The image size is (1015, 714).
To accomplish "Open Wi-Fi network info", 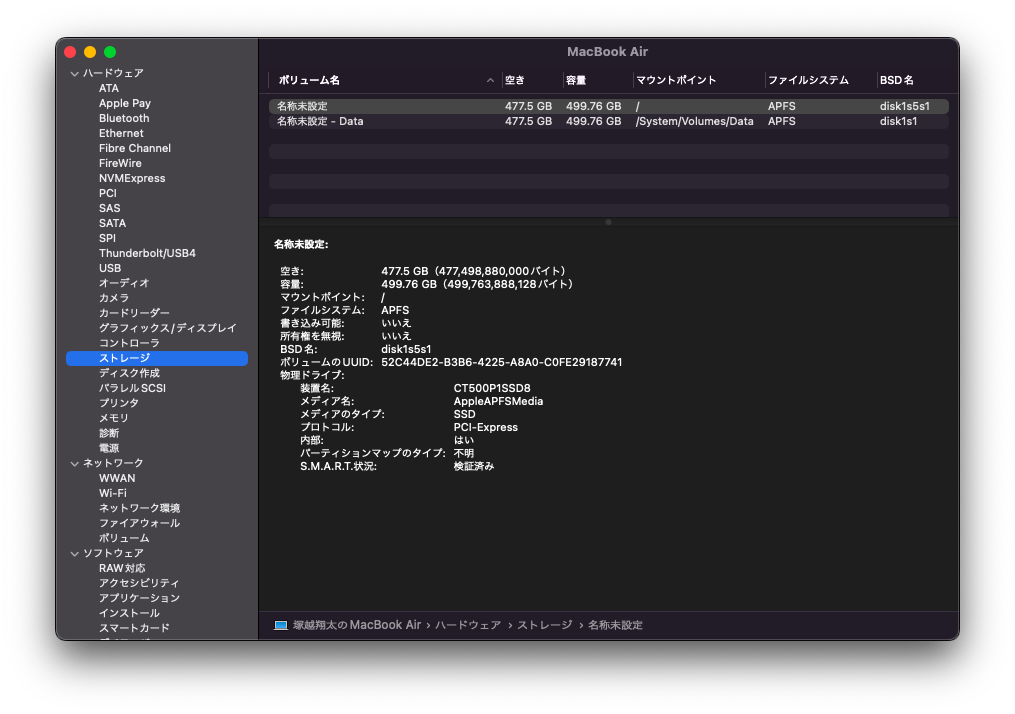I will (113, 493).
